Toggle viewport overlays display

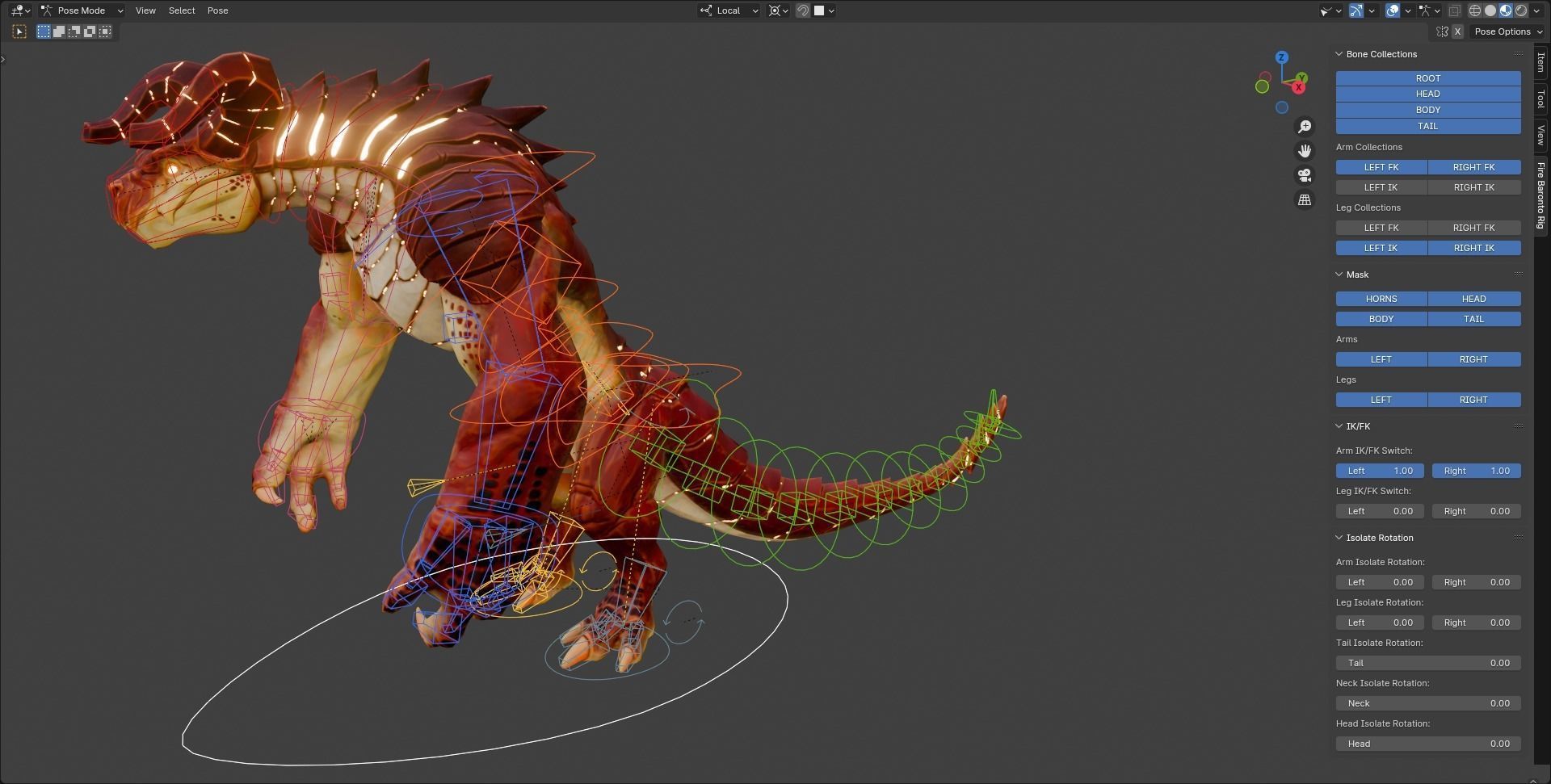pyautogui.click(x=1393, y=10)
